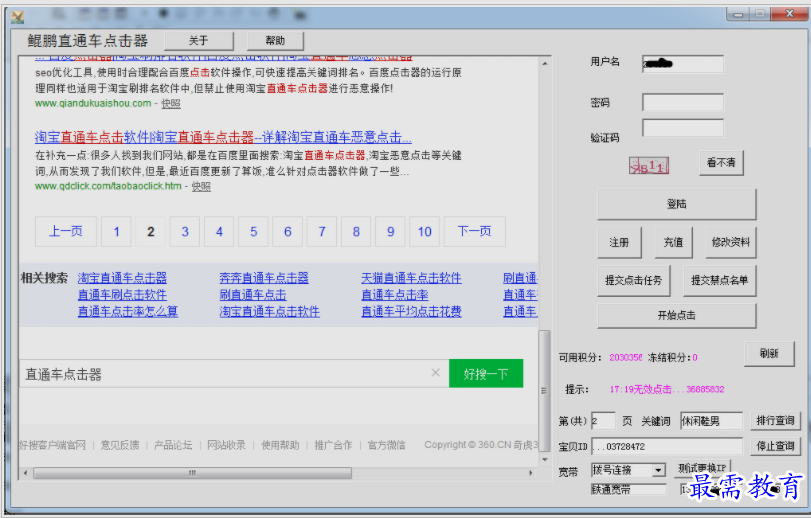Click the 停止查询 button

pos(775,446)
